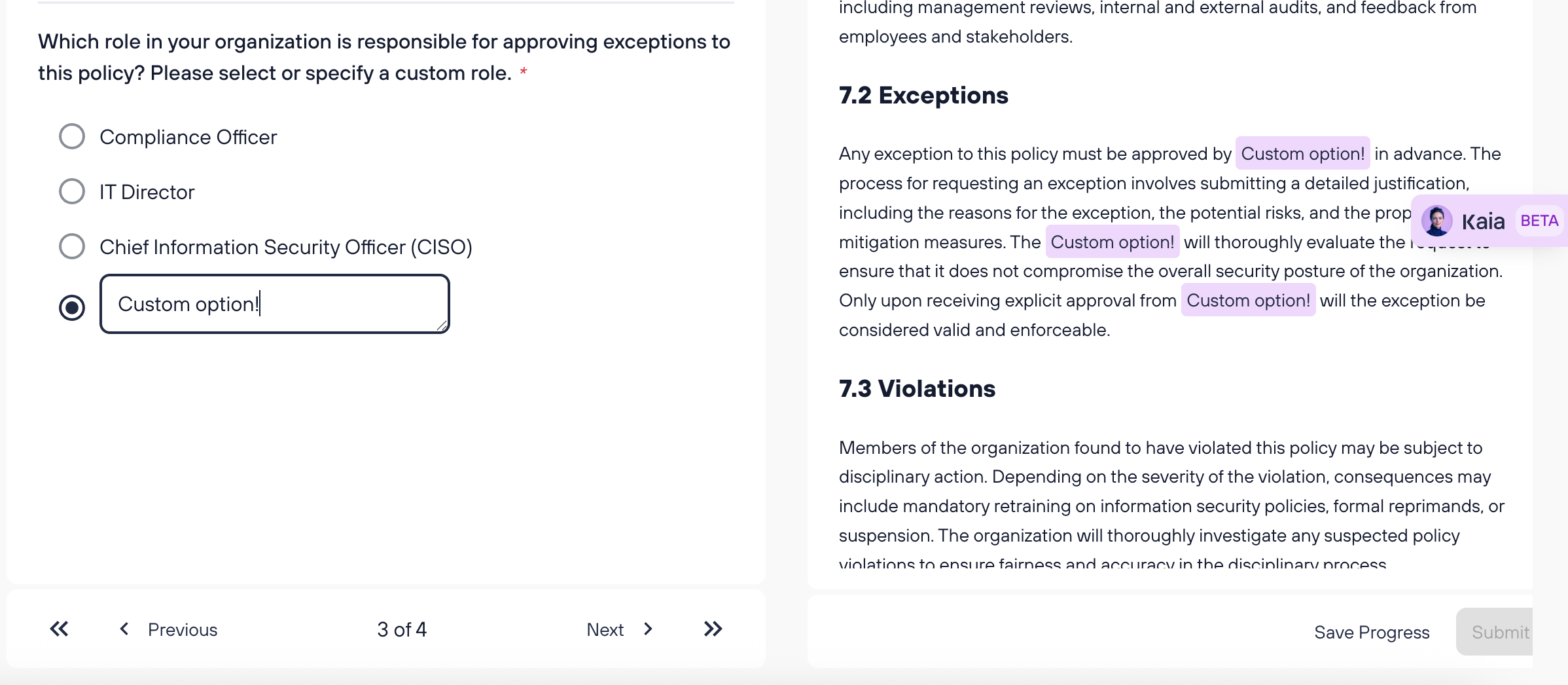Jump to last question with double-right arrows
The height and width of the screenshot is (685, 1568).
713,629
